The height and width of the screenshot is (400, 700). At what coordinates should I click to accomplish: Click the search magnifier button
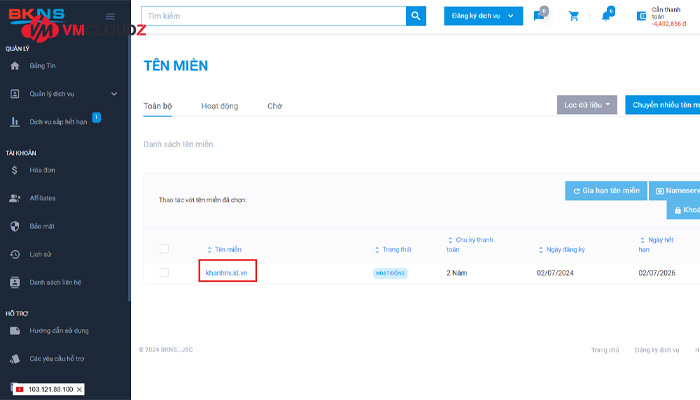coord(416,16)
